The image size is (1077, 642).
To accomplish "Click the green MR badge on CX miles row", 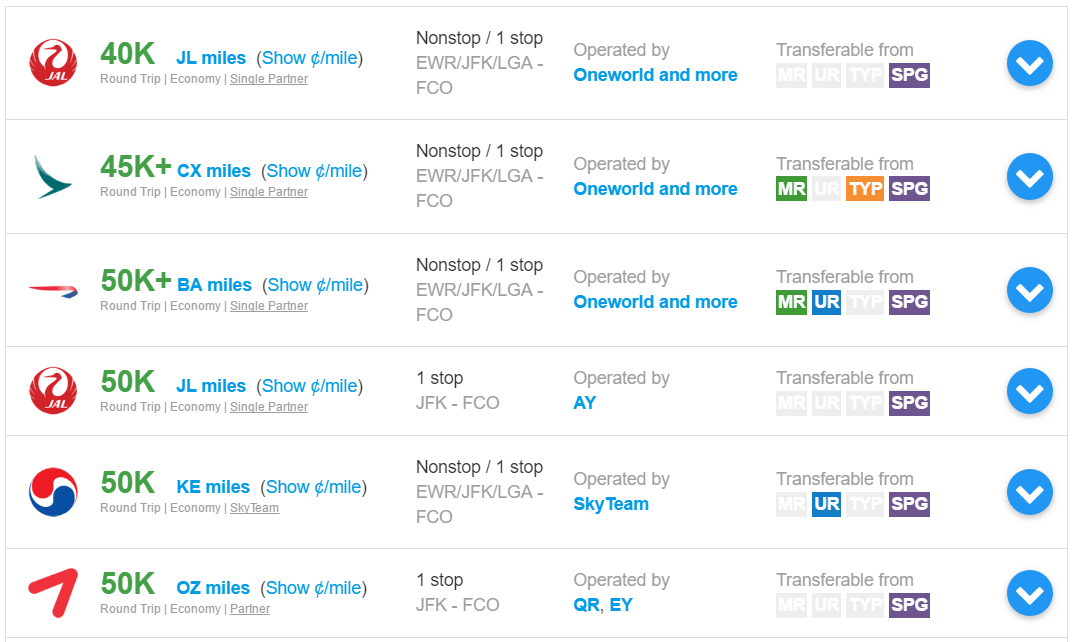I will tap(791, 188).
